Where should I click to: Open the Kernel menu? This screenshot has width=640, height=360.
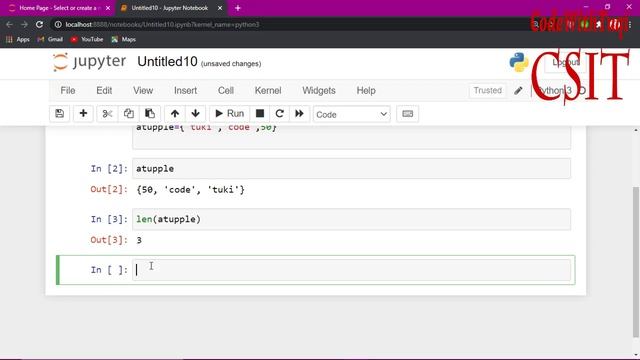pos(268,91)
